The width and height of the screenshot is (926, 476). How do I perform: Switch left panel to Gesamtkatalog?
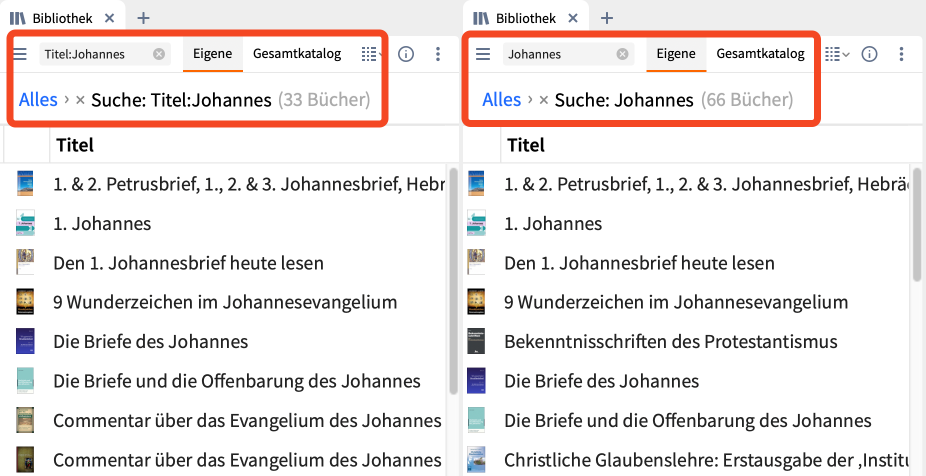pos(297,54)
